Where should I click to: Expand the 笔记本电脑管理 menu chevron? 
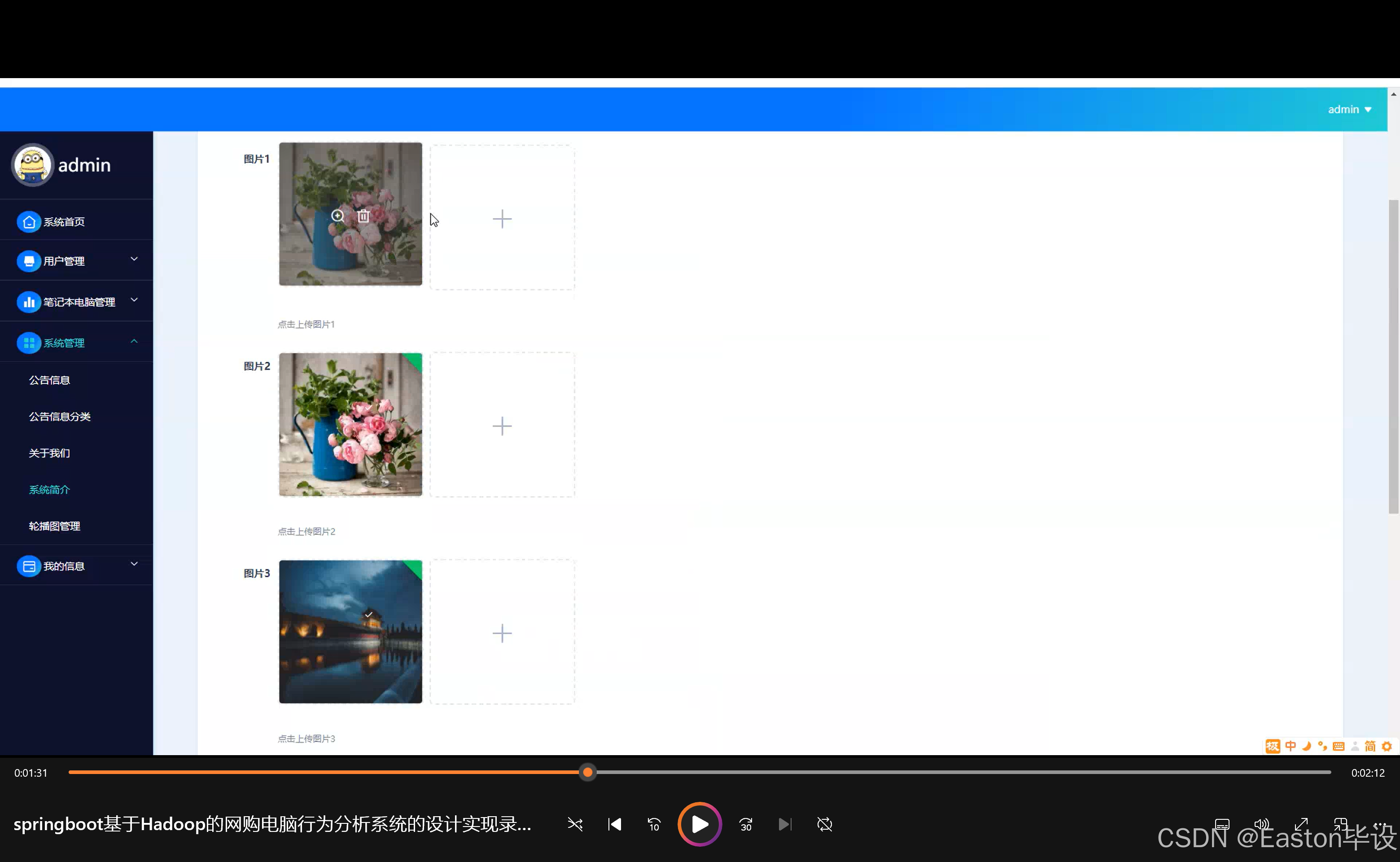[x=134, y=300]
